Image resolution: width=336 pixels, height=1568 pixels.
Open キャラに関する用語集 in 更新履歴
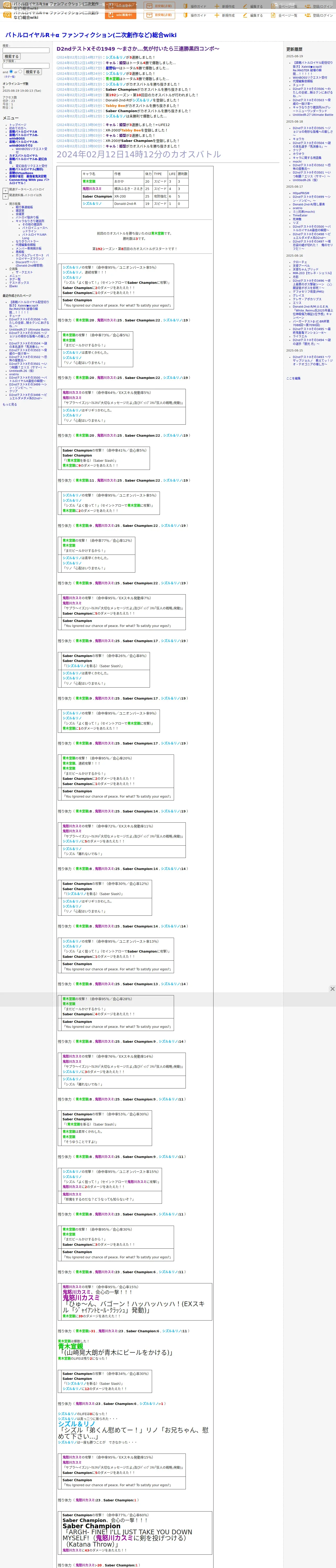[x=307, y=158]
